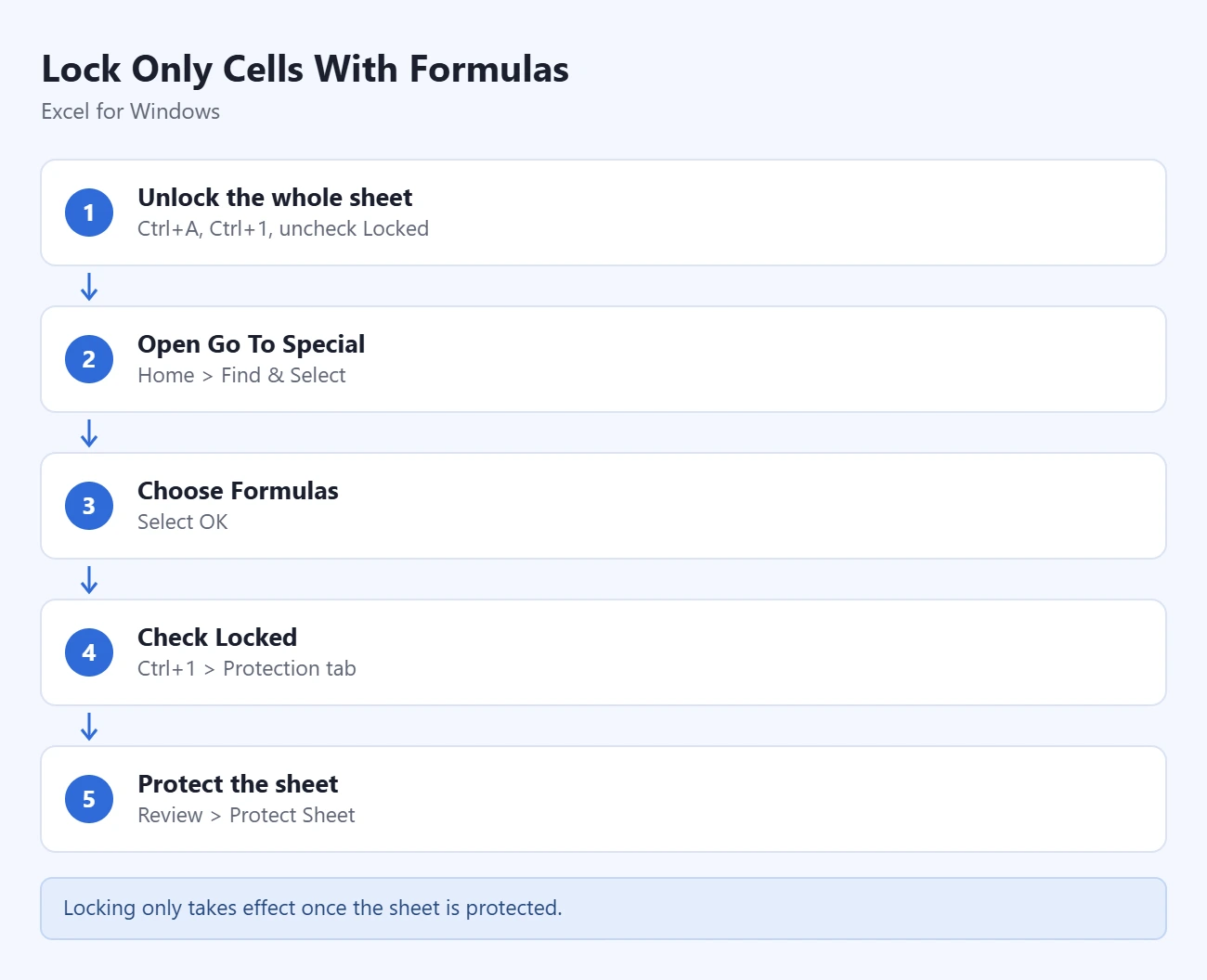Click the Review > Protect Sheet text
The width and height of the screenshot is (1207, 980).
(246, 815)
